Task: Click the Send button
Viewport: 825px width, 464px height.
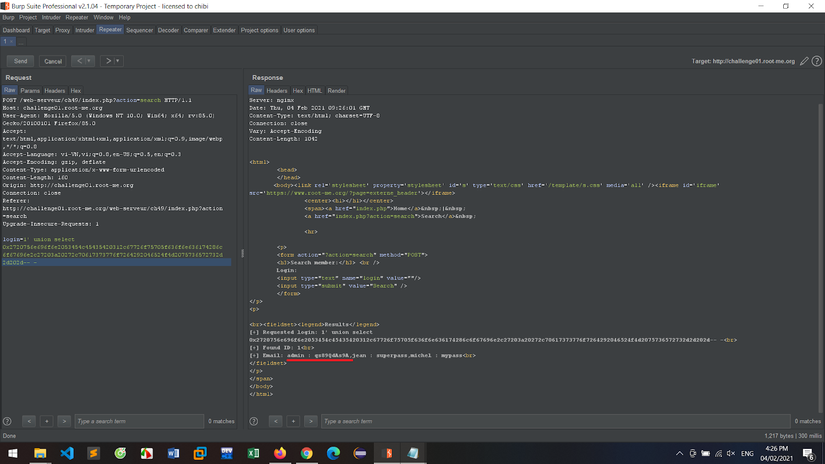Action: (20, 61)
